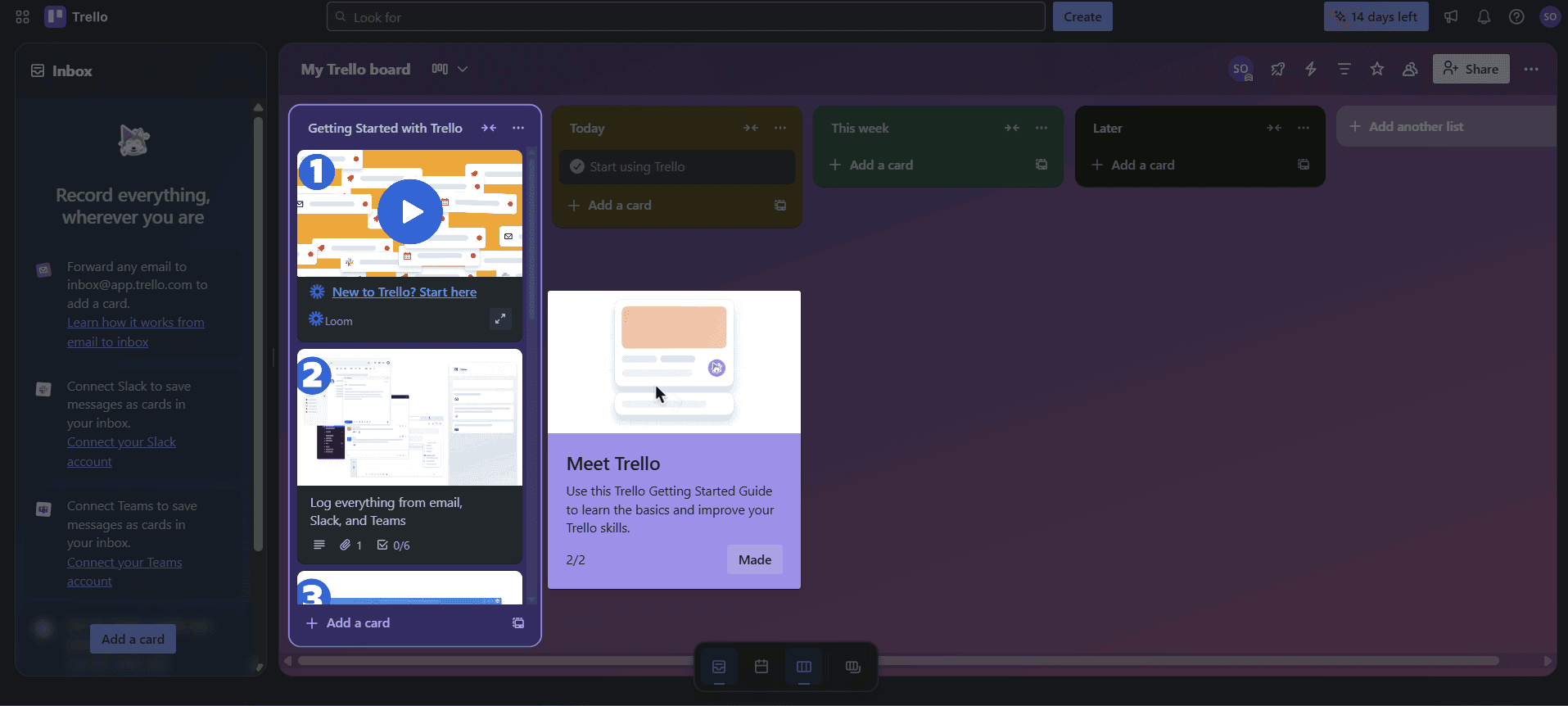
Task: Open the Automation lightning bolt icon
Action: (1311, 70)
